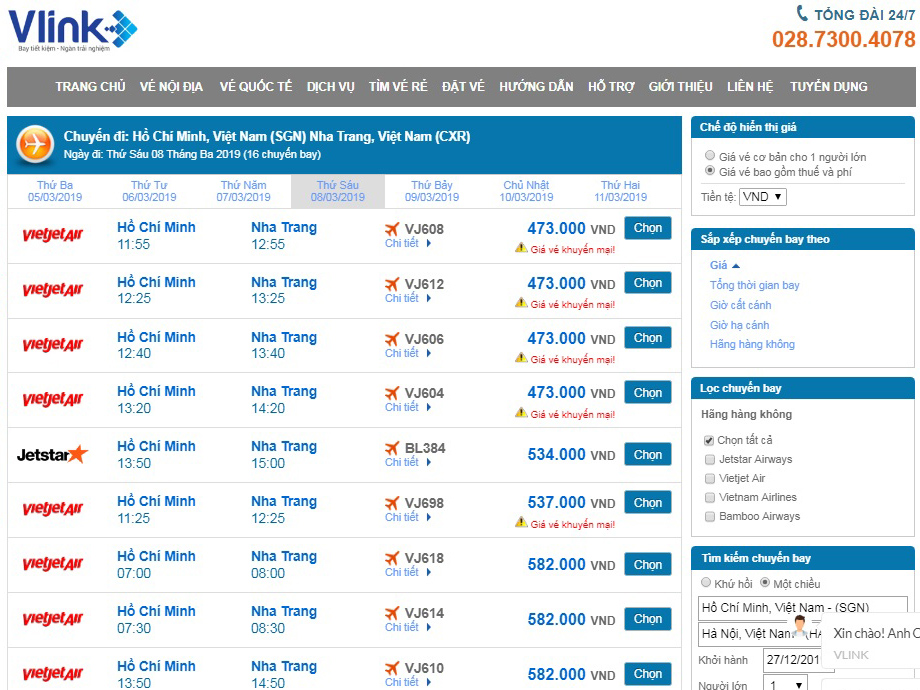Open the 'Vé nội địa' menu item

171,87
